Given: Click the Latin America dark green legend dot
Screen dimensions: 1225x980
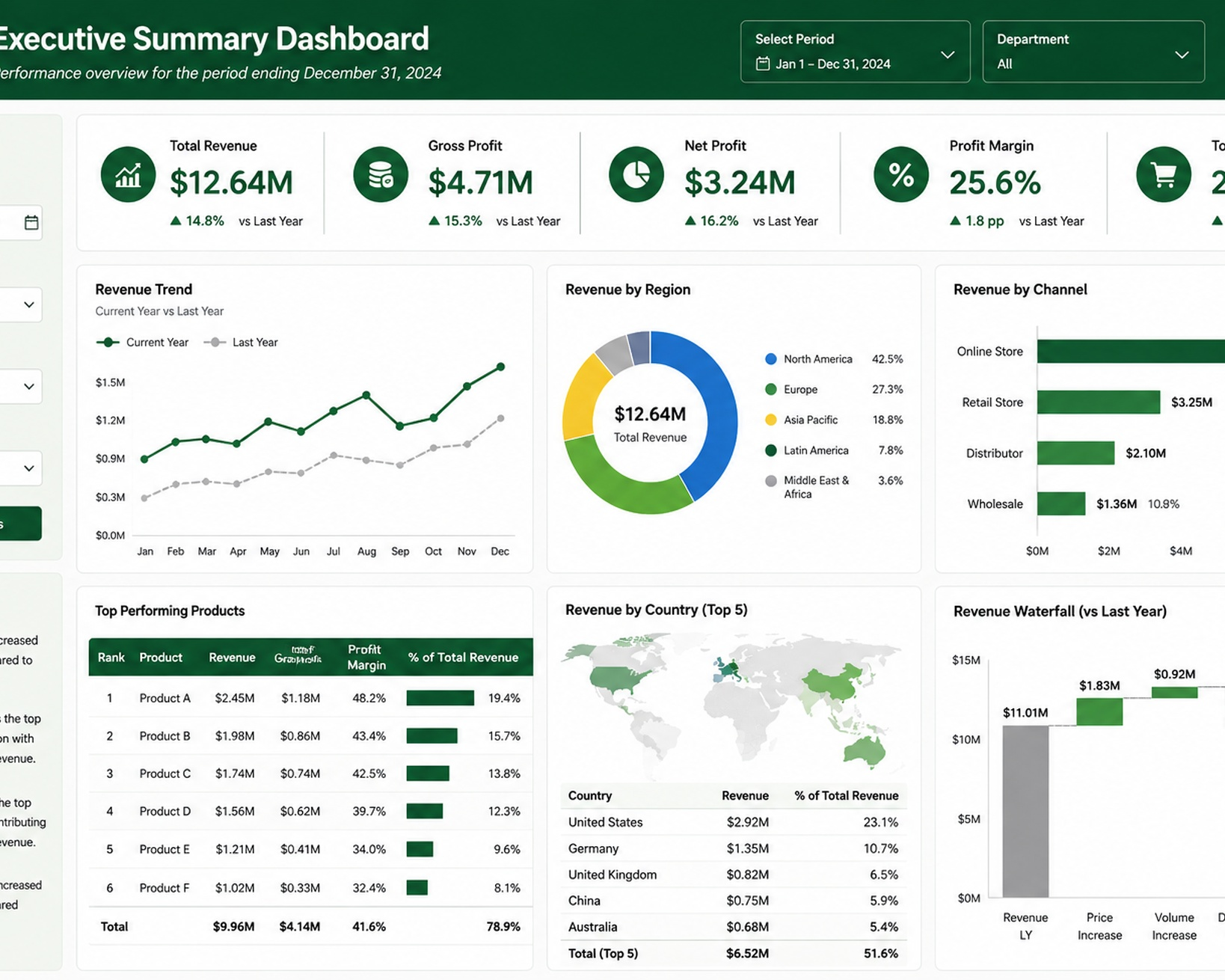Looking at the screenshot, I should (x=771, y=450).
